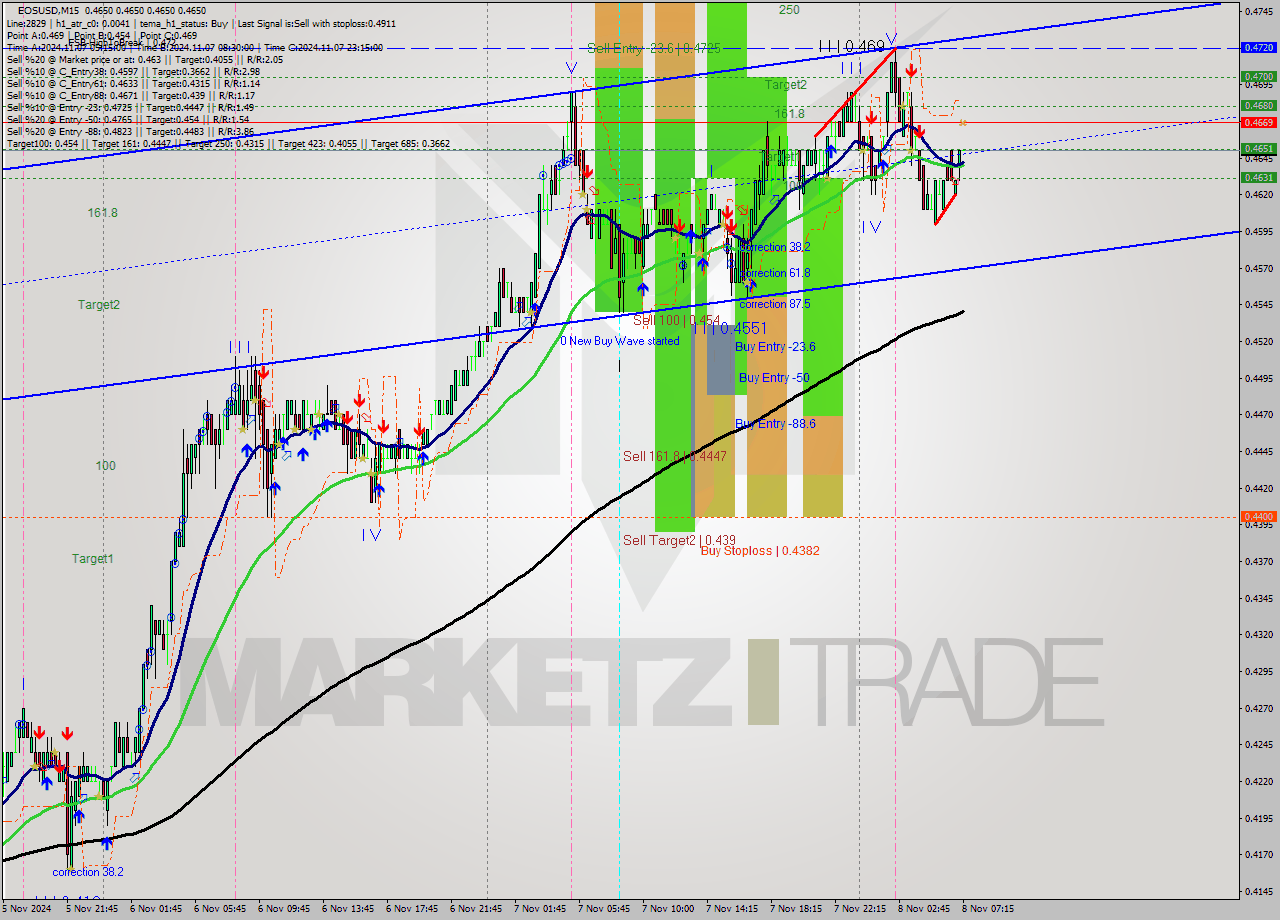The width and height of the screenshot is (1280, 920).
Task: Click the 0.4520 price scale value
Action: point(1257,341)
